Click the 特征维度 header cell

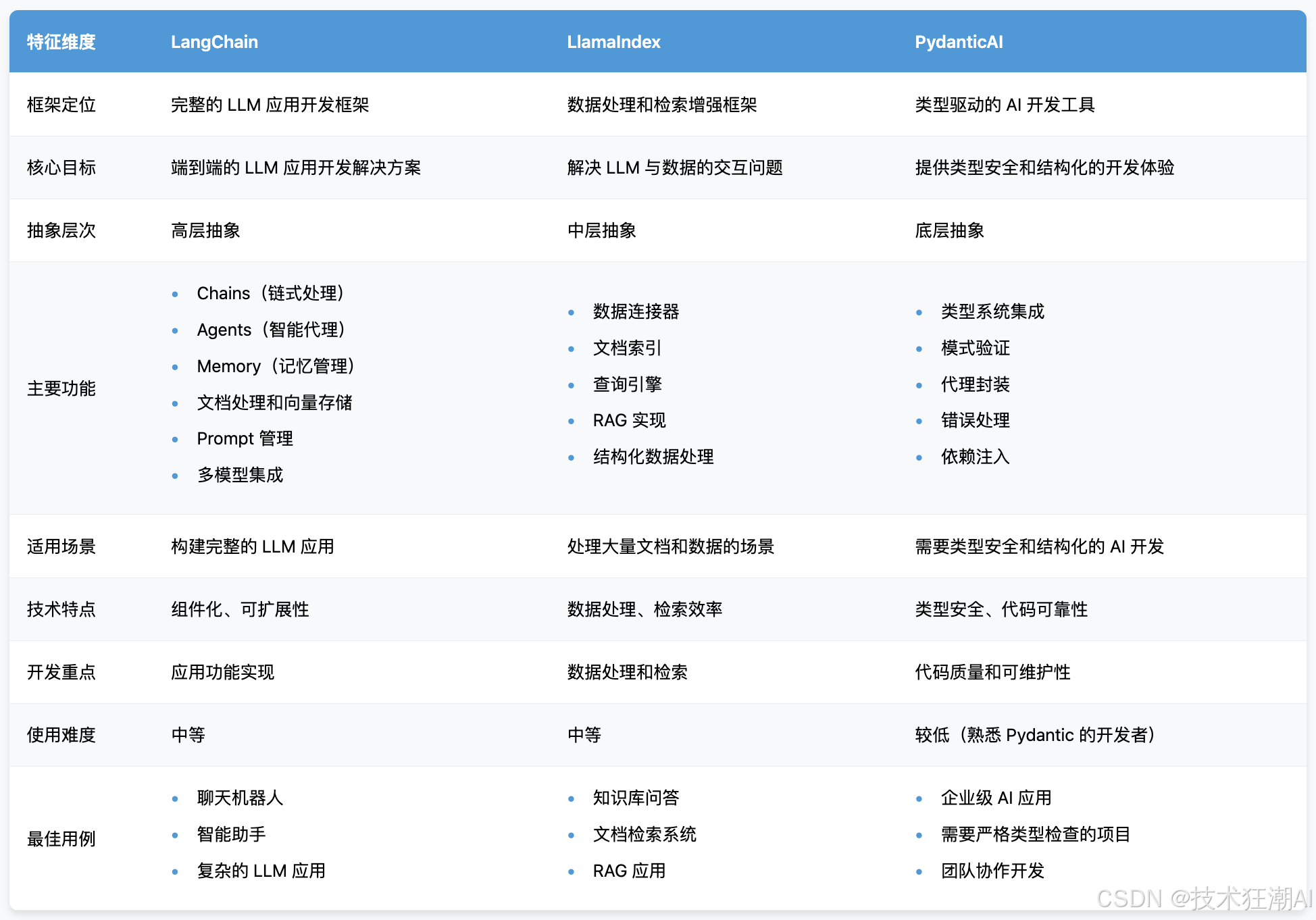(61, 42)
